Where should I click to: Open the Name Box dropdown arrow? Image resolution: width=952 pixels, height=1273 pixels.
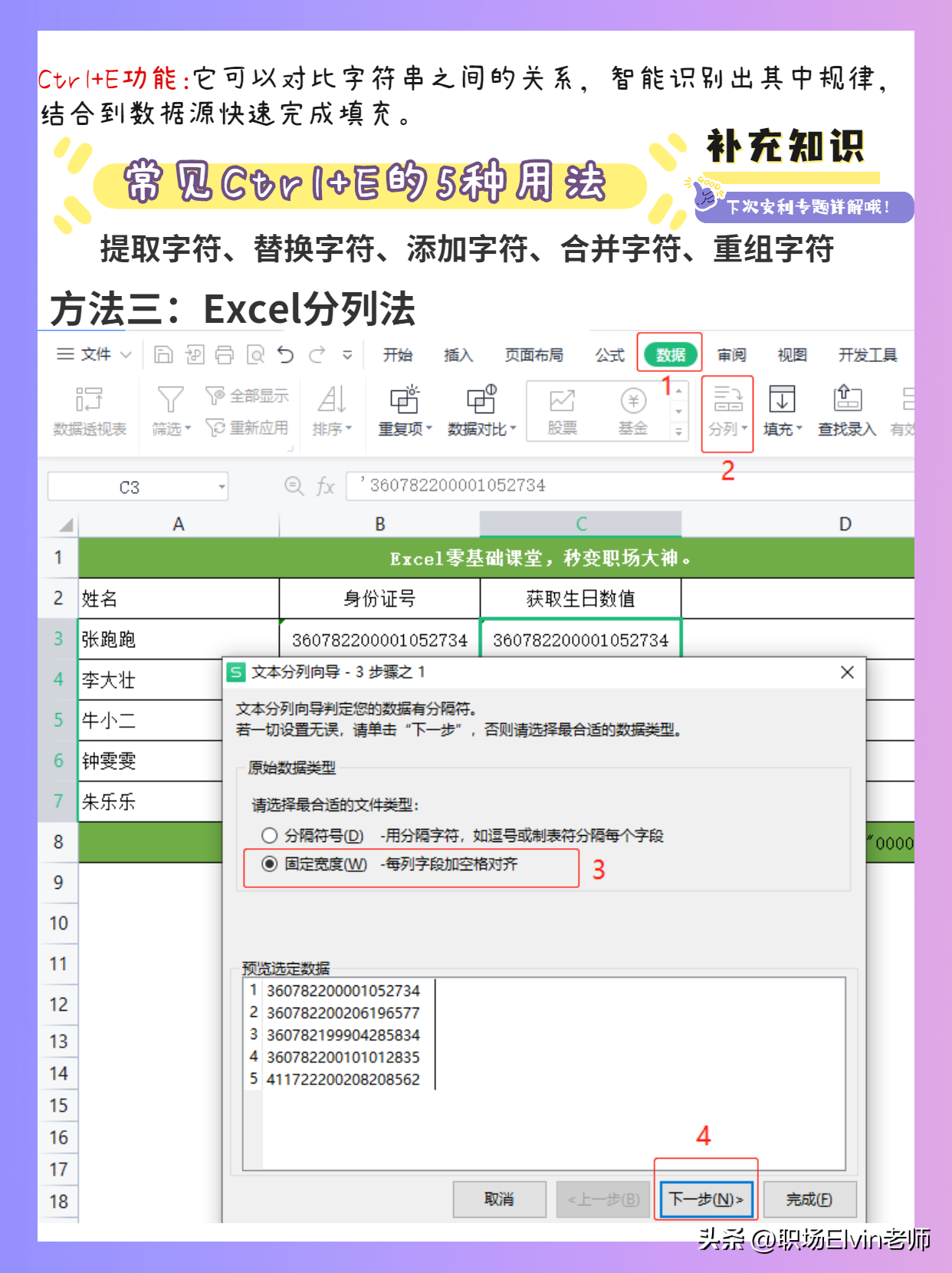coord(222,487)
